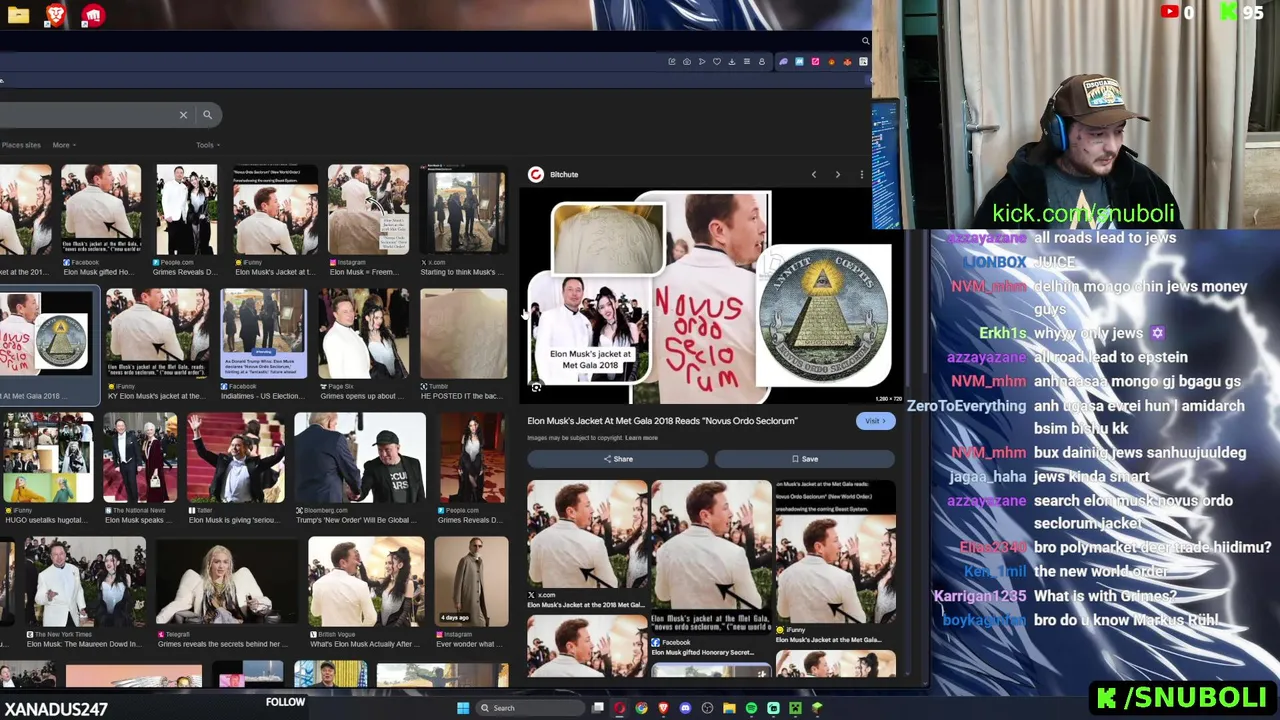Open the 'Grimes opens up about' Page Six thumbnail
This screenshot has height=720, width=1280.
(364, 335)
